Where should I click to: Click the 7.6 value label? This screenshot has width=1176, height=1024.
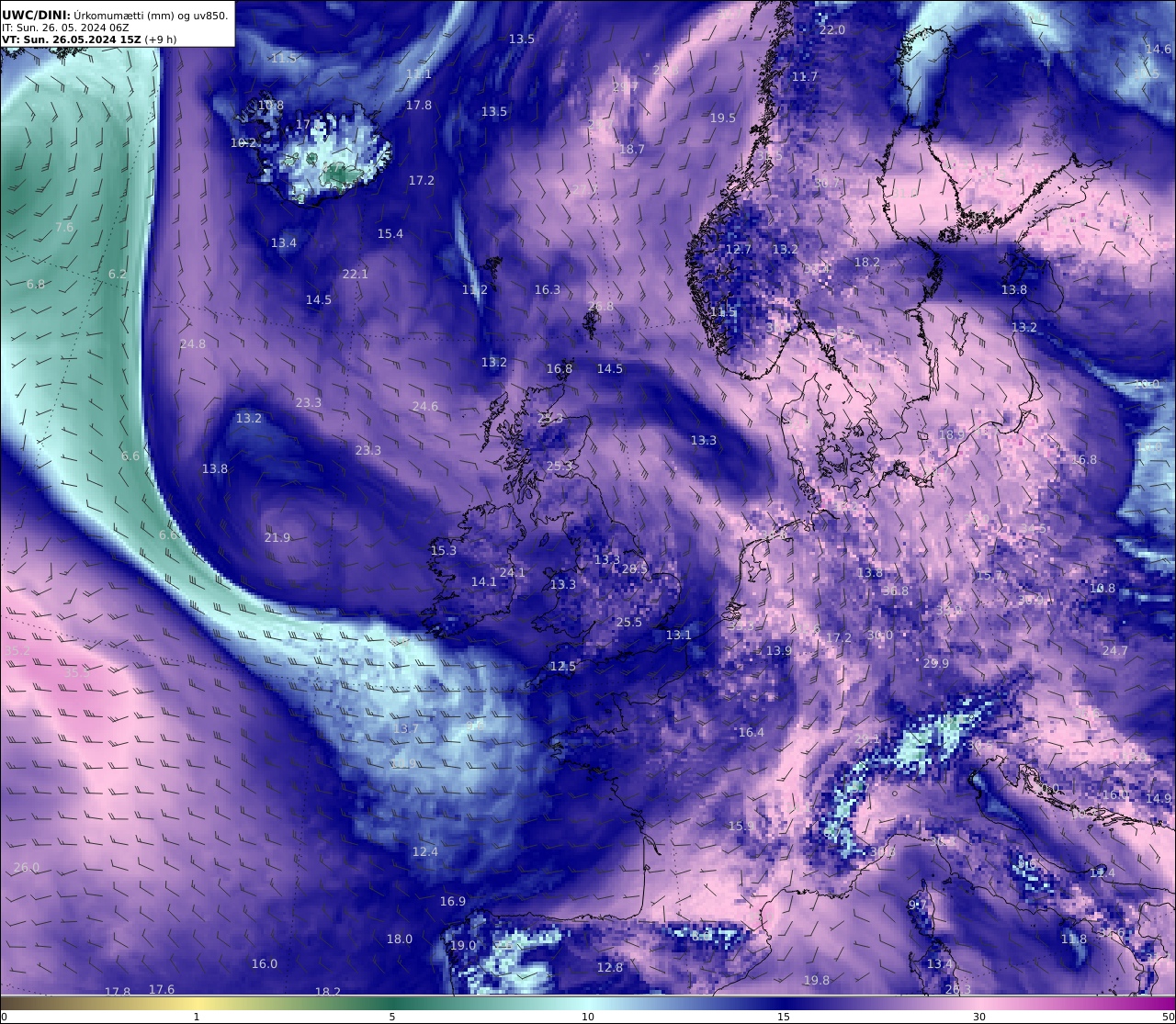(x=64, y=228)
